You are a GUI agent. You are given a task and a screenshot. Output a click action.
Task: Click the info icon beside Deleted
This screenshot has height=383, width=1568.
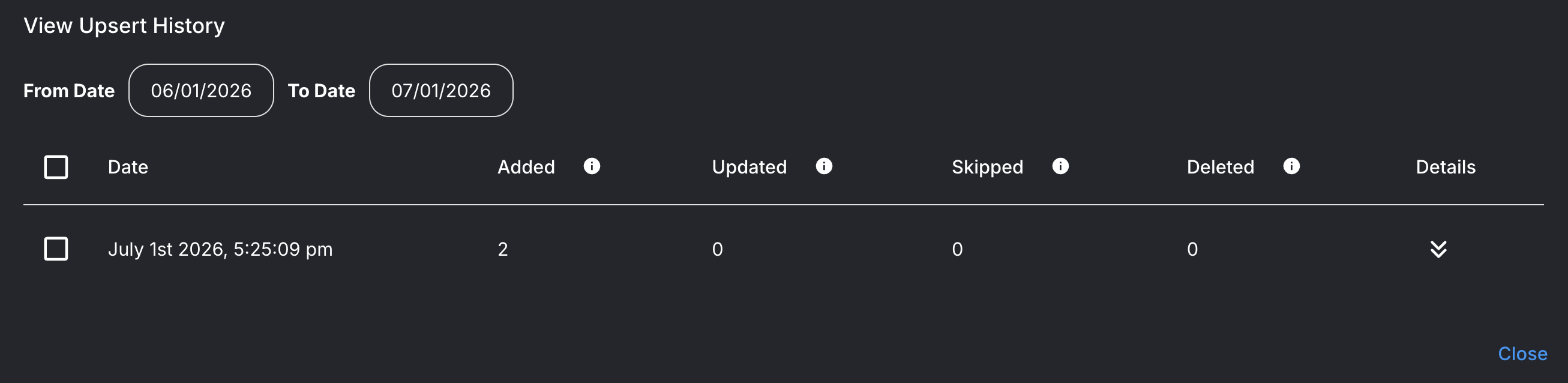[1291, 166]
